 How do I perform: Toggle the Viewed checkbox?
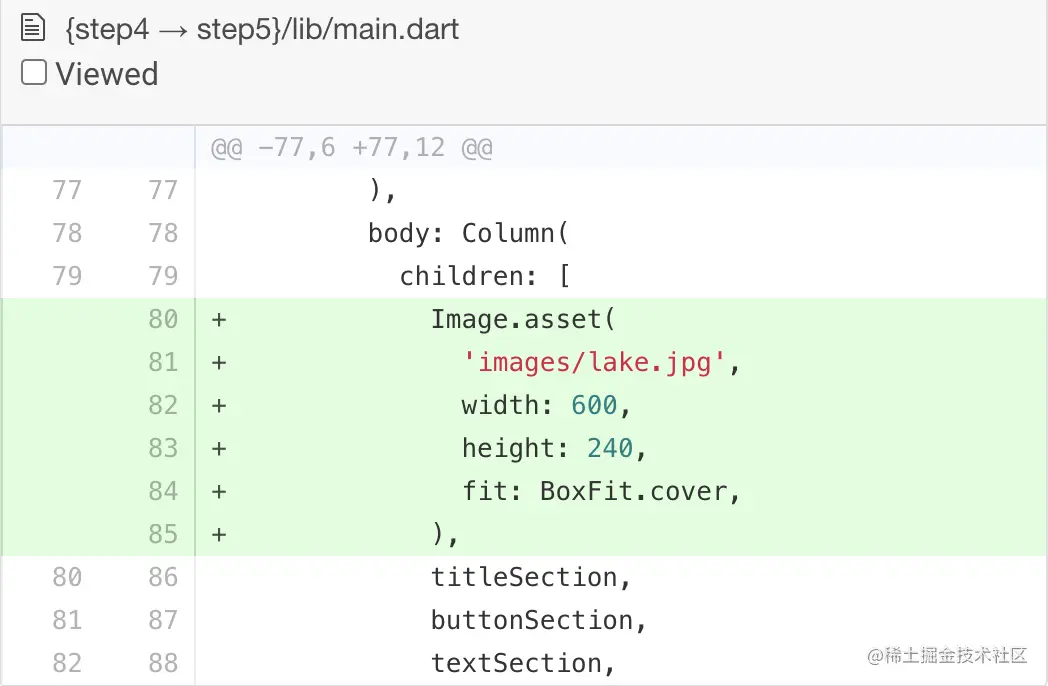pos(34,73)
